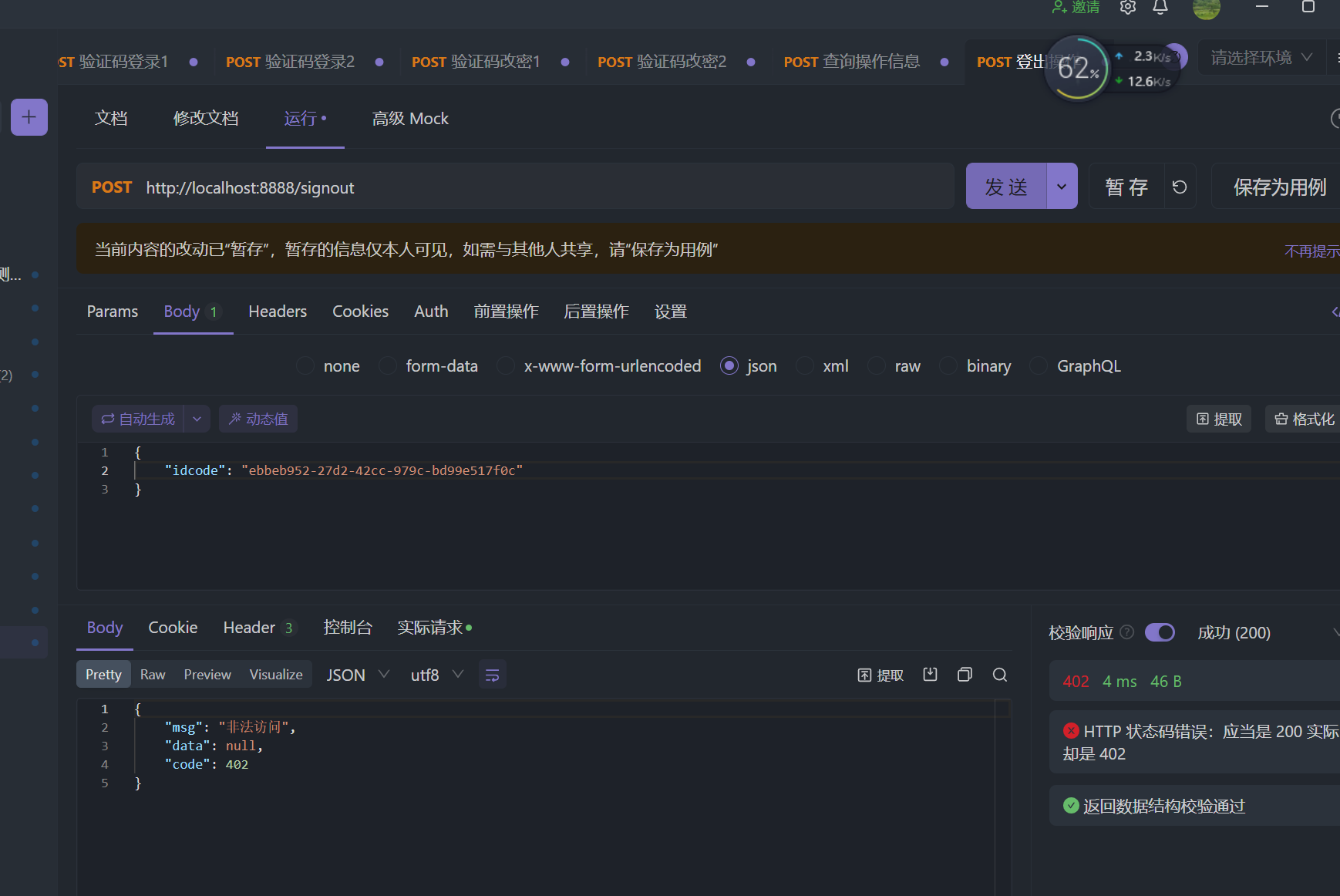Switch to POST 查询操作信息 tab

click(x=852, y=62)
